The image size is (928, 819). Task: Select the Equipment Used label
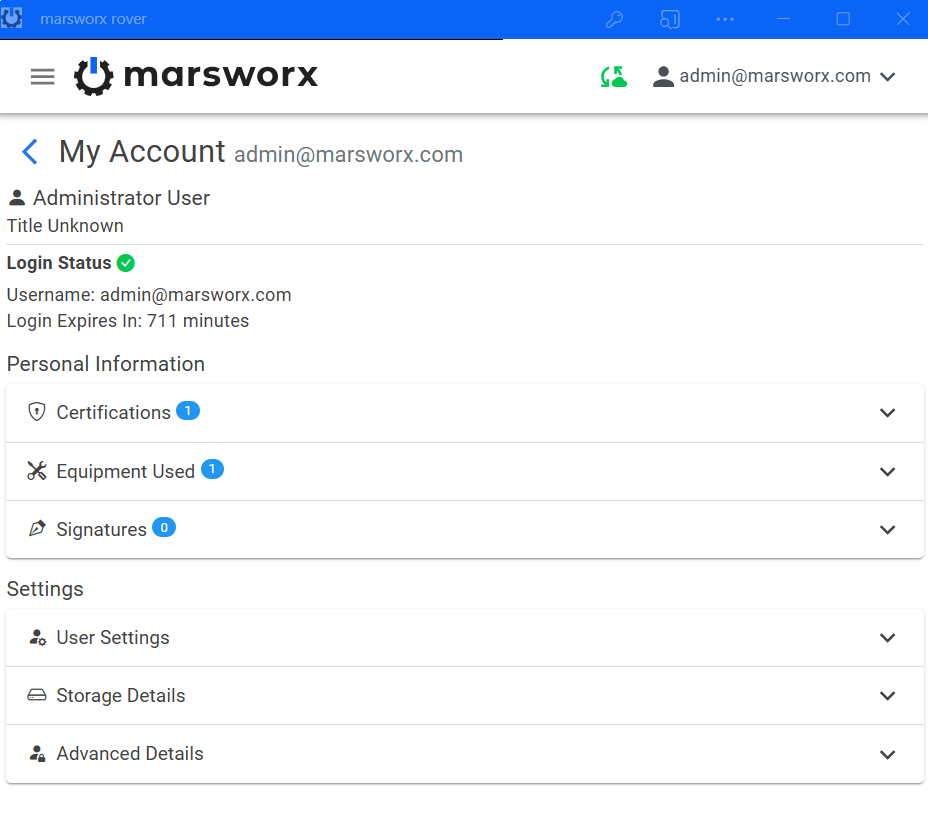click(x=125, y=472)
